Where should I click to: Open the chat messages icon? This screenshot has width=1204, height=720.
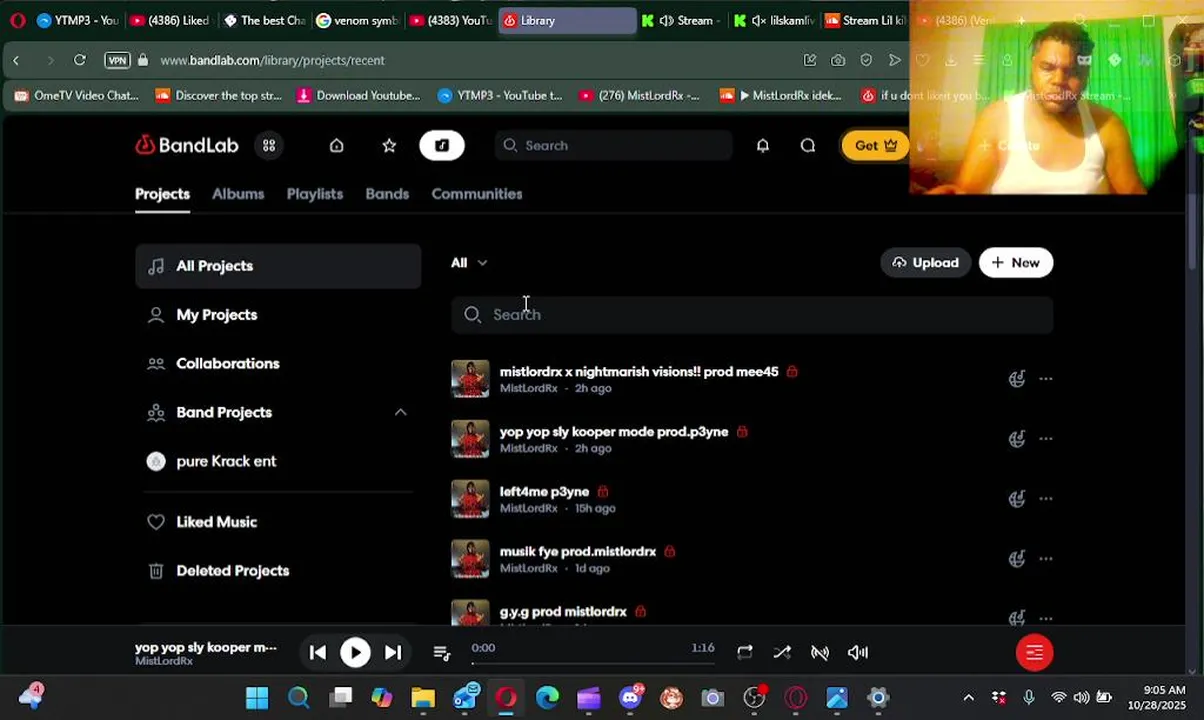[808, 145]
